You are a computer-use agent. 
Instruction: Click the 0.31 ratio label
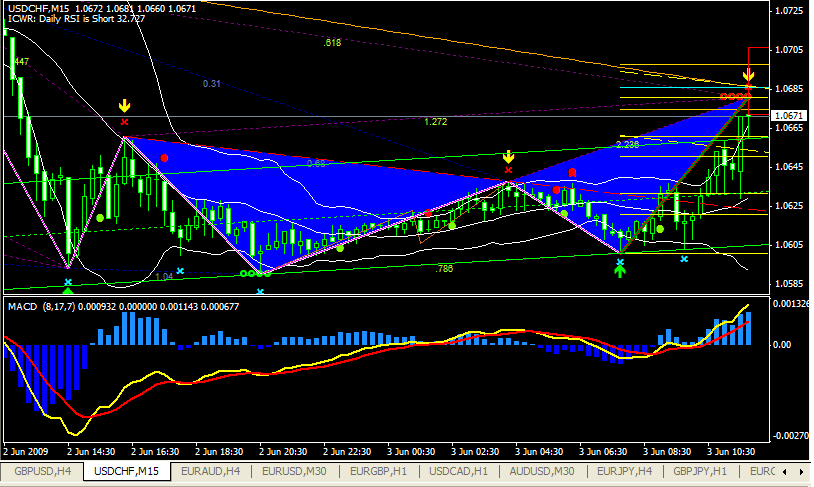click(x=212, y=84)
